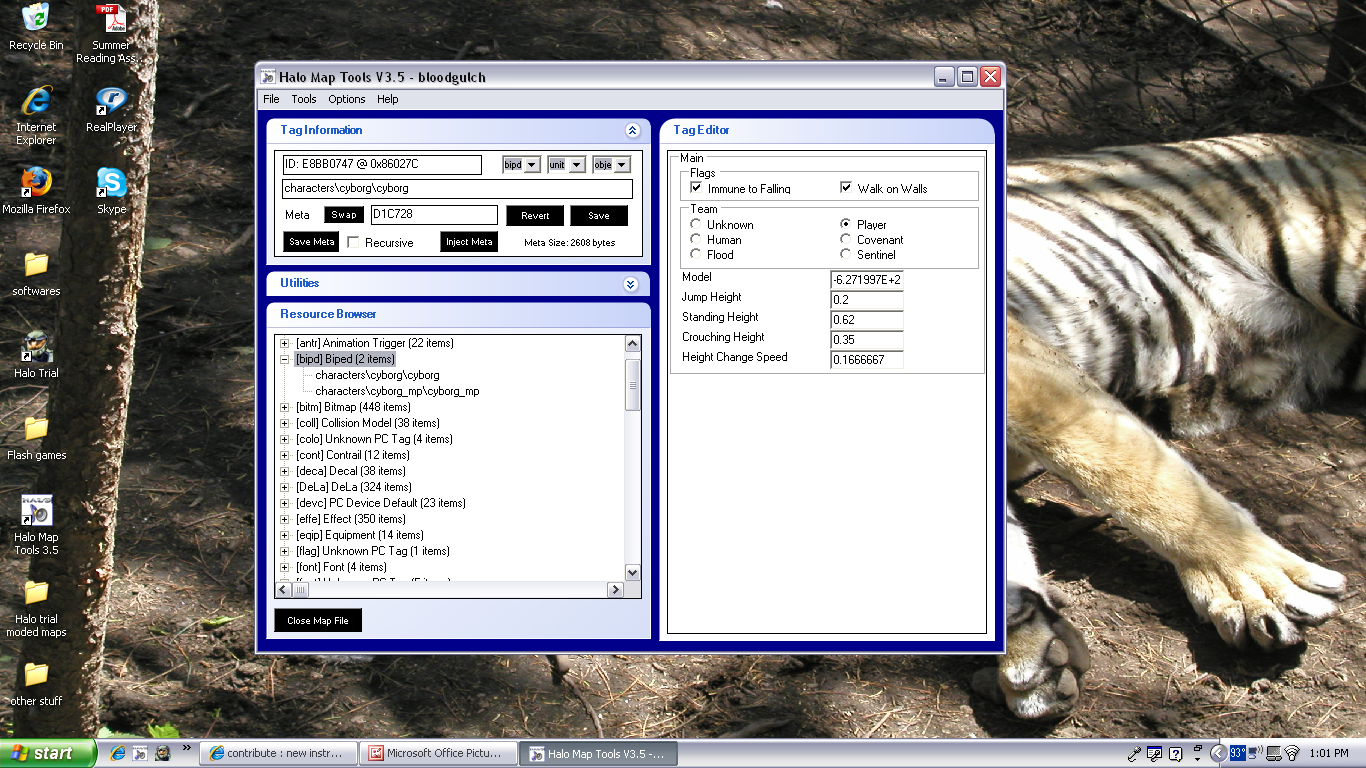Click Halo Map Tools quick launch icon
Screen dimensions: 1366x768
click(x=140, y=753)
